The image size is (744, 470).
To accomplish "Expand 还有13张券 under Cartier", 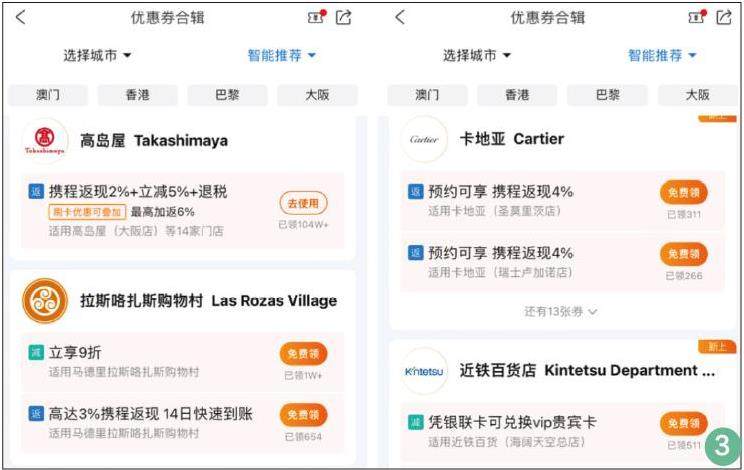I will click(x=560, y=312).
